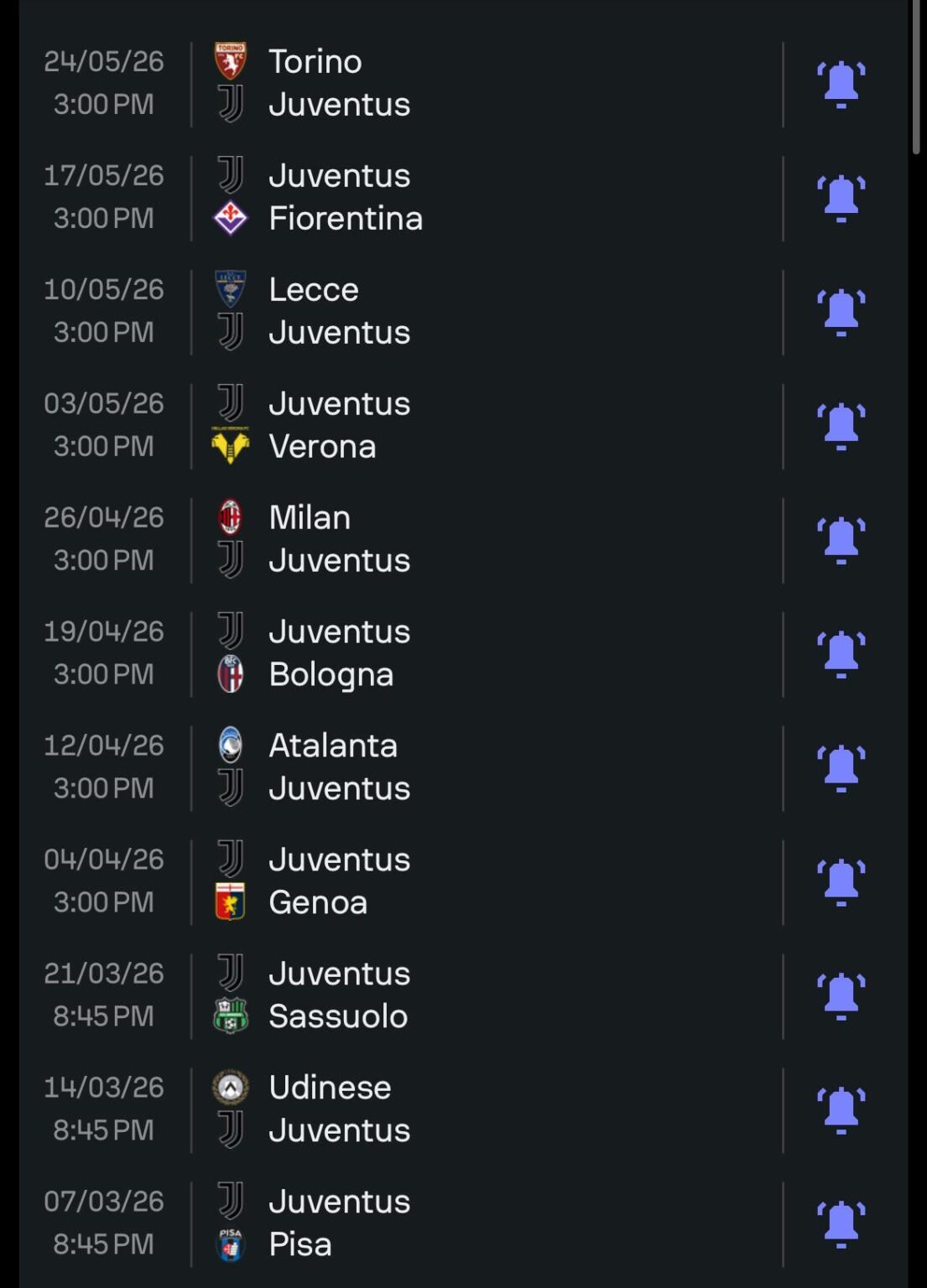Select the Atalanta vs Juventus fixture details
Image resolution: width=927 pixels, height=1288 pixels.
coord(419,766)
